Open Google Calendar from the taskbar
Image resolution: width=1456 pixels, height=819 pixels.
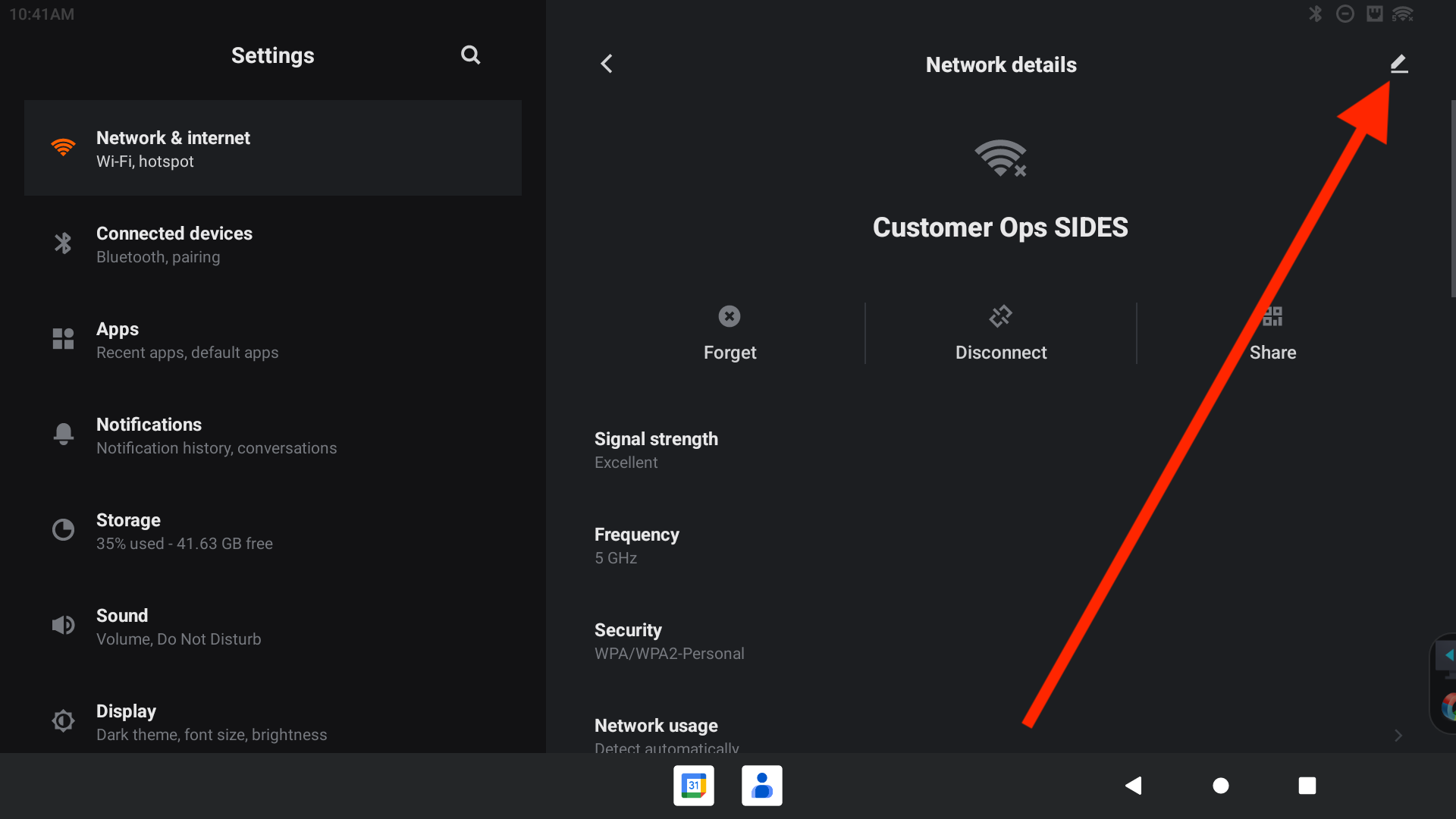click(694, 786)
